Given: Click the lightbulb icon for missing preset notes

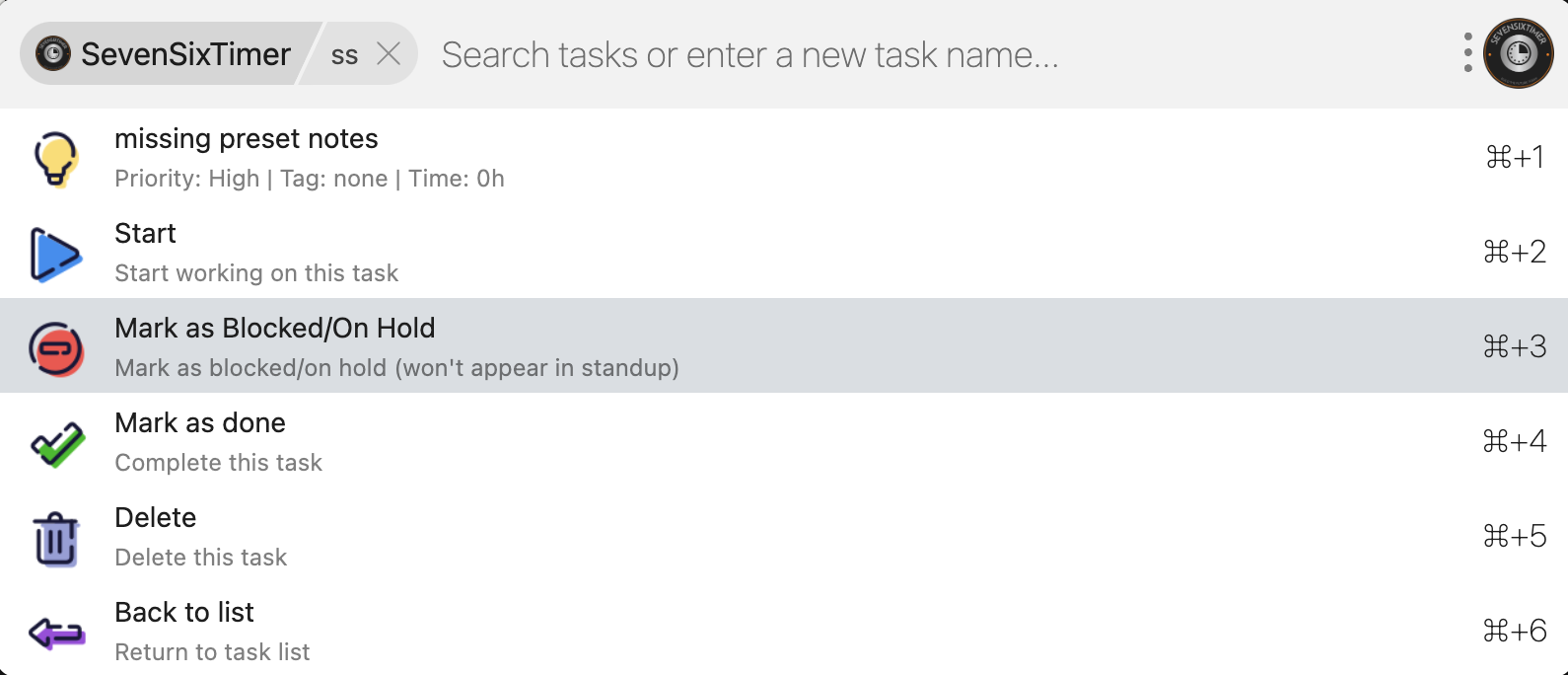Looking at the screenshot, I should coord(55,158).
